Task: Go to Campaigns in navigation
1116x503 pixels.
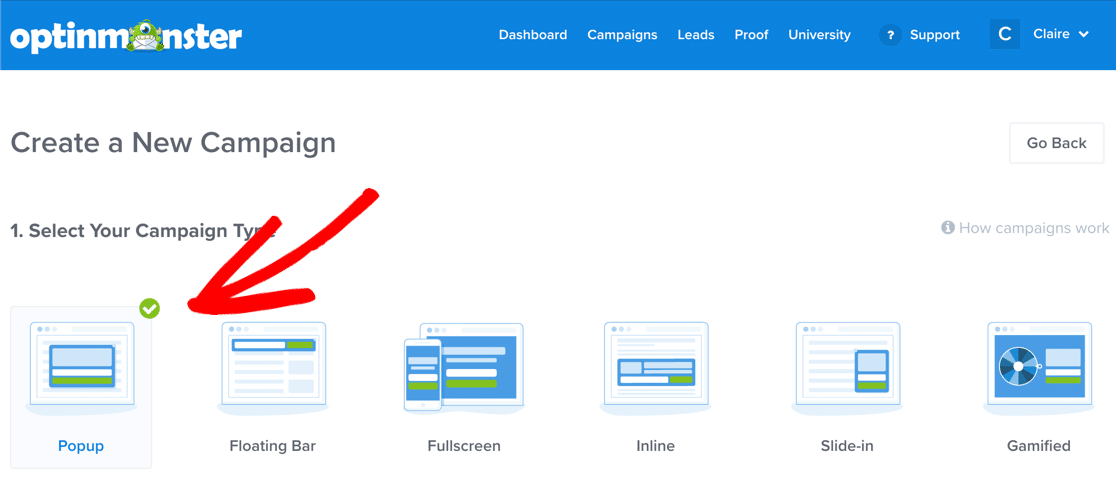Action: (x=622, y=35)
